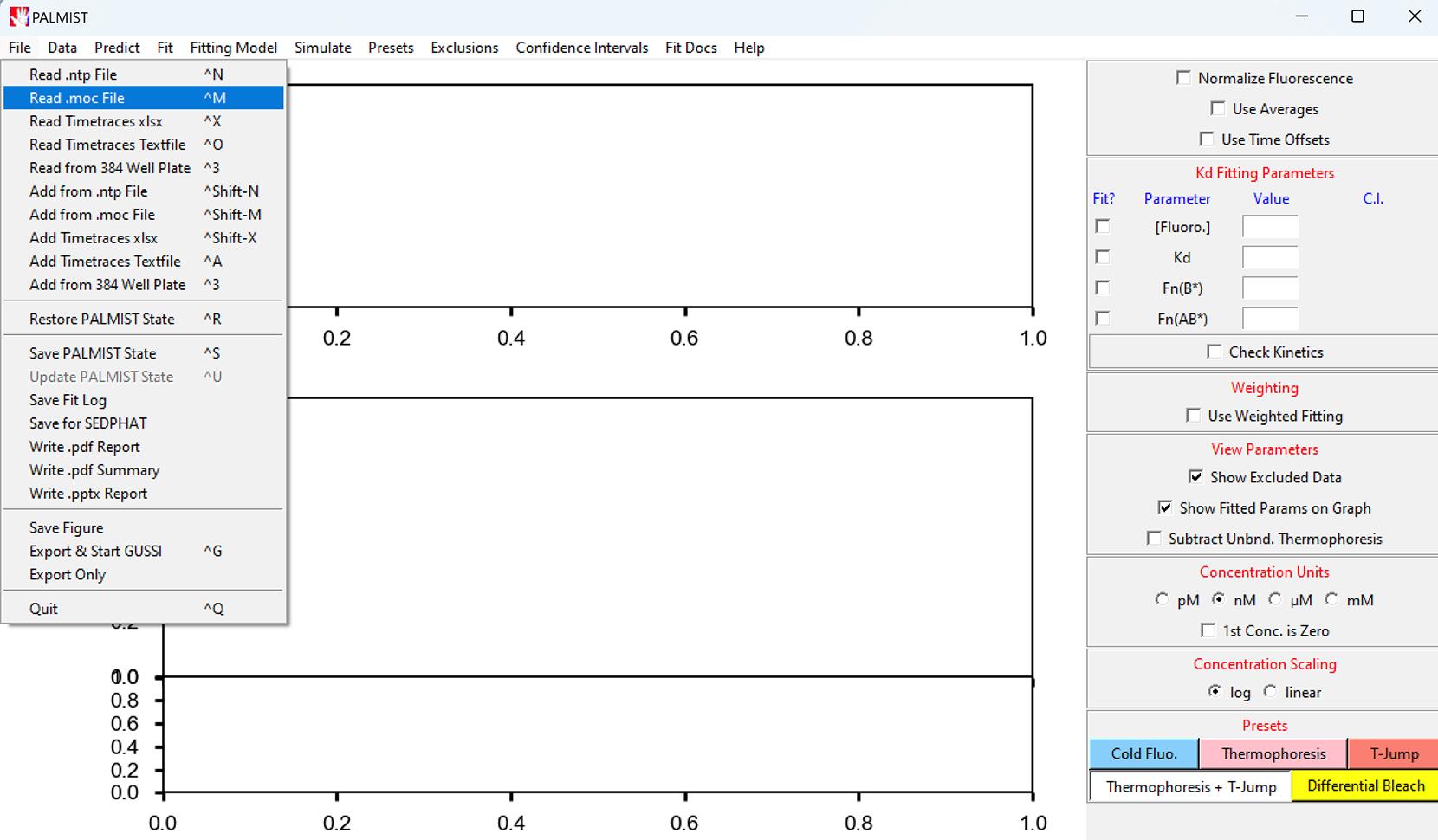This screenshot has width=1438, height=840.
Task: Open the Help menu
Action: pyautogui.click(x=749, y=48)
